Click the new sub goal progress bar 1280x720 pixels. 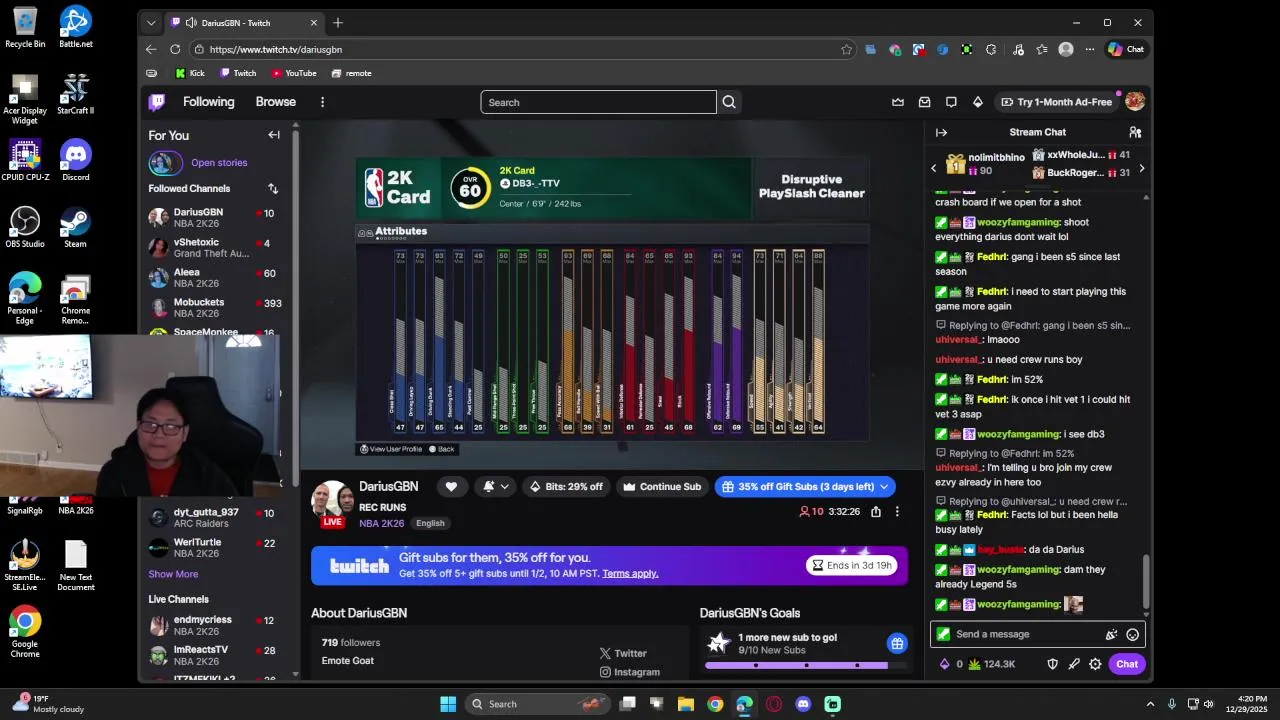(807, 665)
